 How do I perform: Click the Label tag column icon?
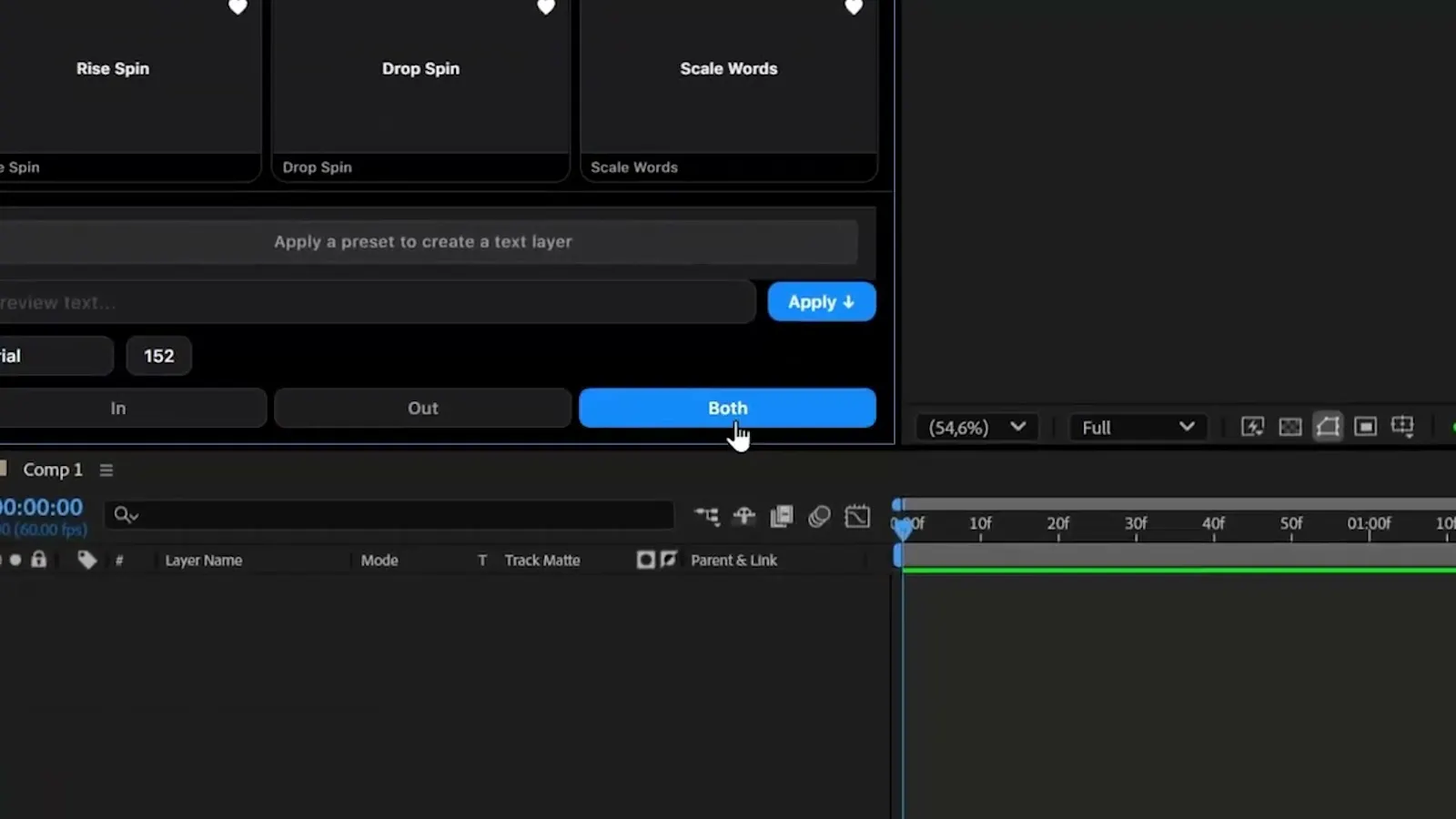(87, 560)
